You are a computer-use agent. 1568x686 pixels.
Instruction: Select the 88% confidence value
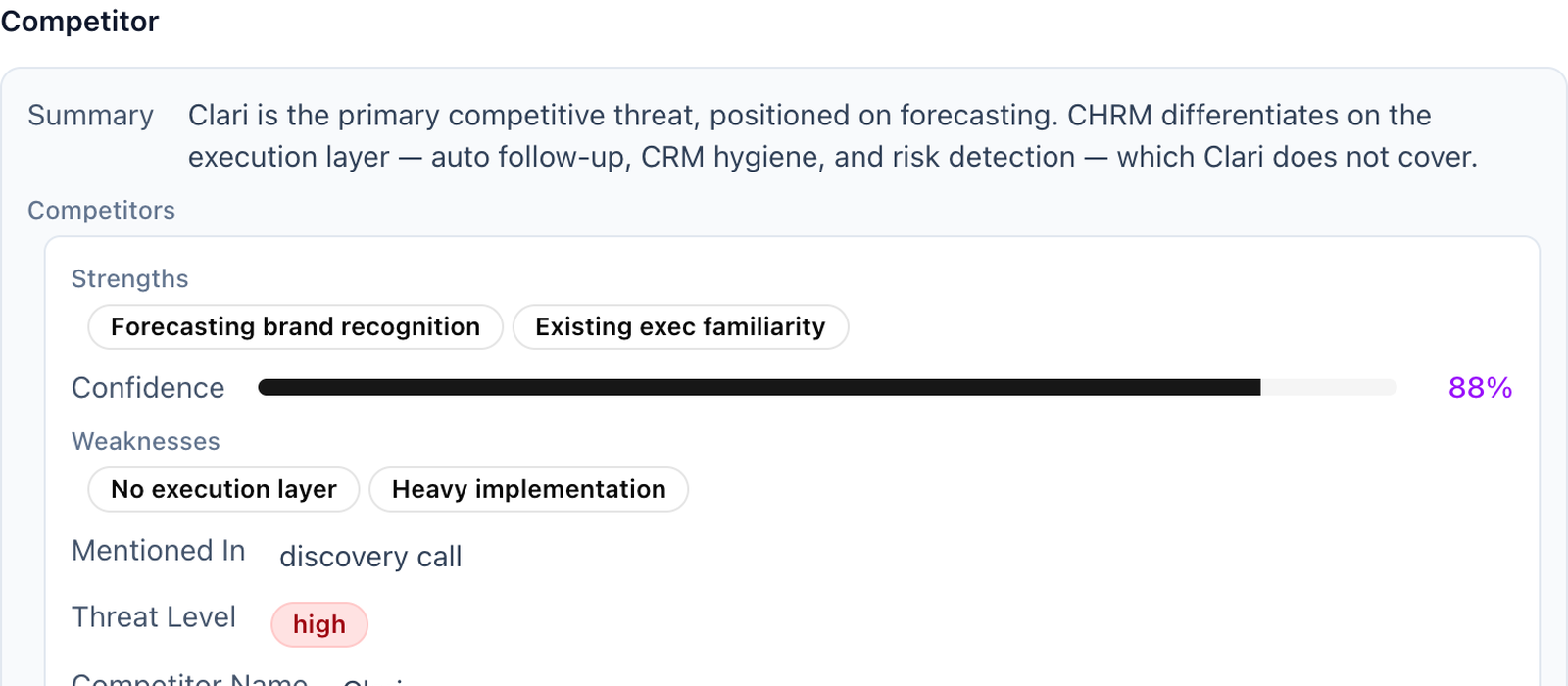pyautogui.click(x=1480, y=388)
